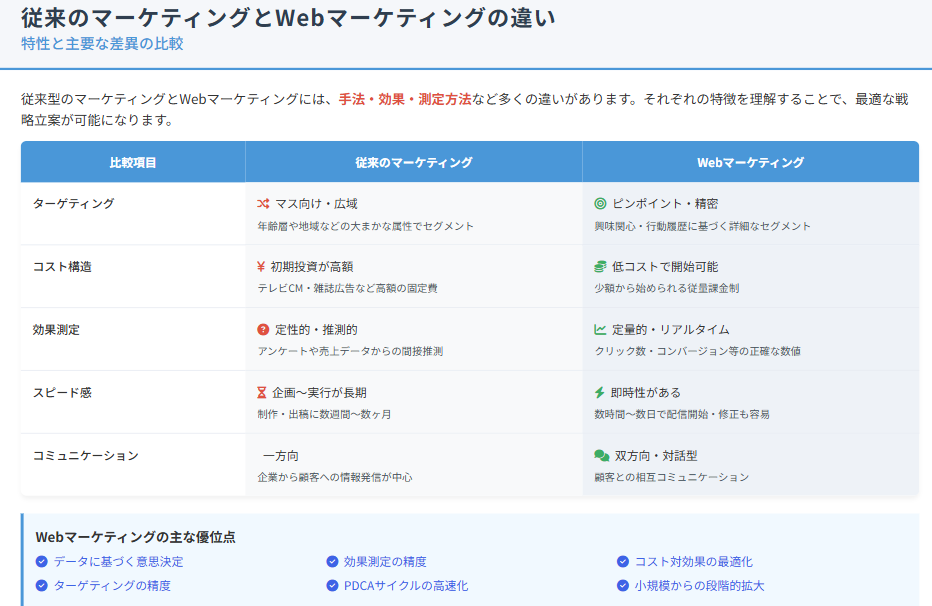Click the lightning bolt icon beside 即時性がある

tap(600, 392)
